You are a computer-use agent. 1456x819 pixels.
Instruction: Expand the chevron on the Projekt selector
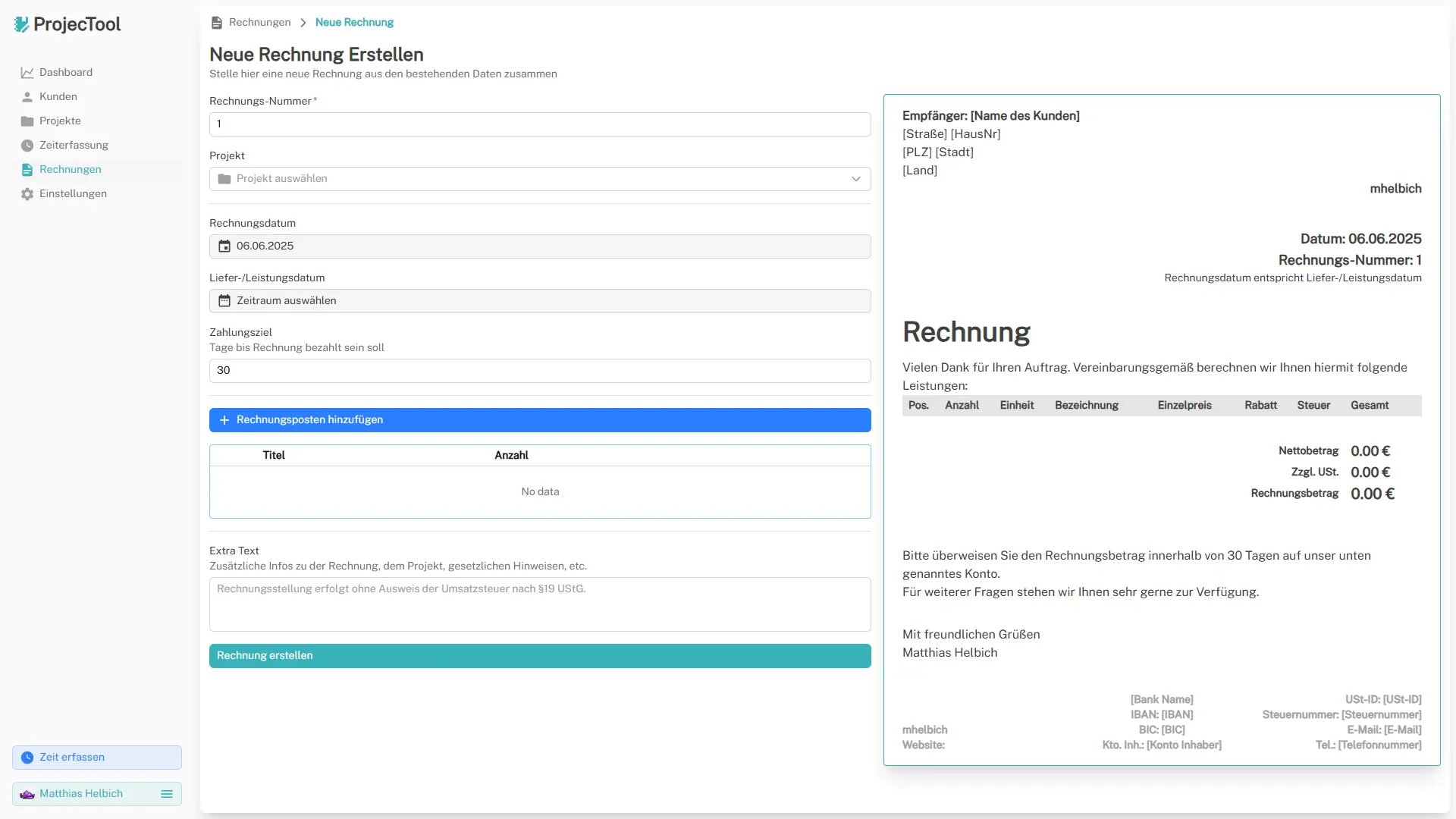(856, 179)
